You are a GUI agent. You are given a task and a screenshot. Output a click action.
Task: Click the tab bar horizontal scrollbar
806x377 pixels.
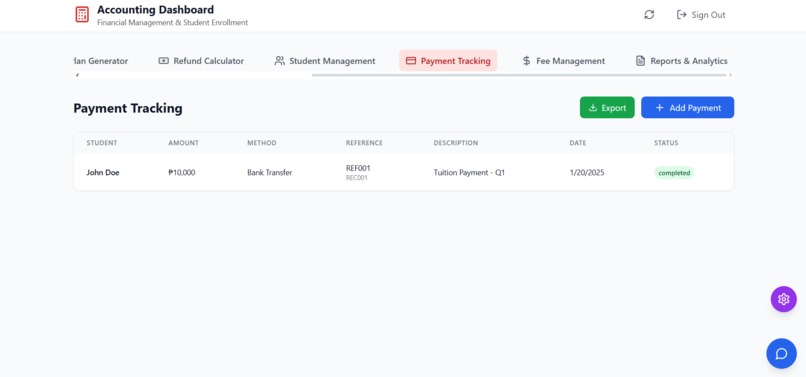(519, 75)
